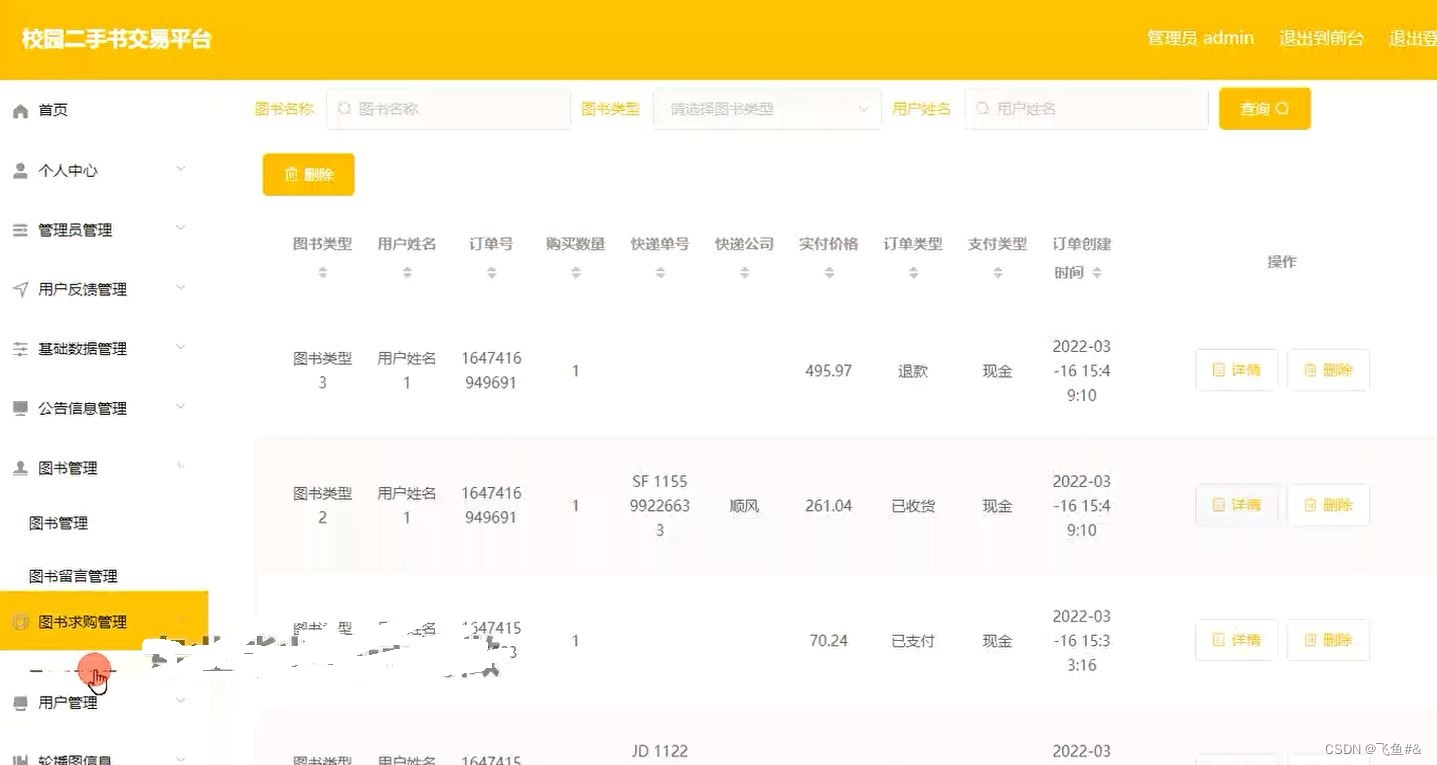Open the 图书留言管理 submenu item

73,576
